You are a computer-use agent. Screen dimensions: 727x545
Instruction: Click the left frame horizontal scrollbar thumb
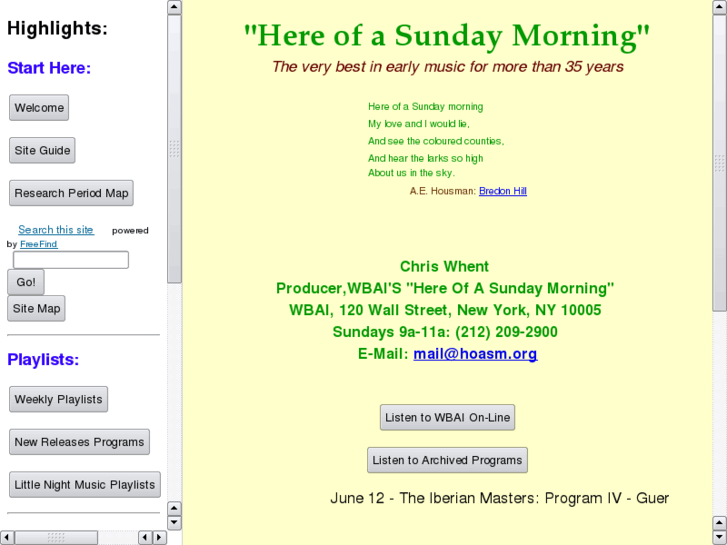coord(56,538)
